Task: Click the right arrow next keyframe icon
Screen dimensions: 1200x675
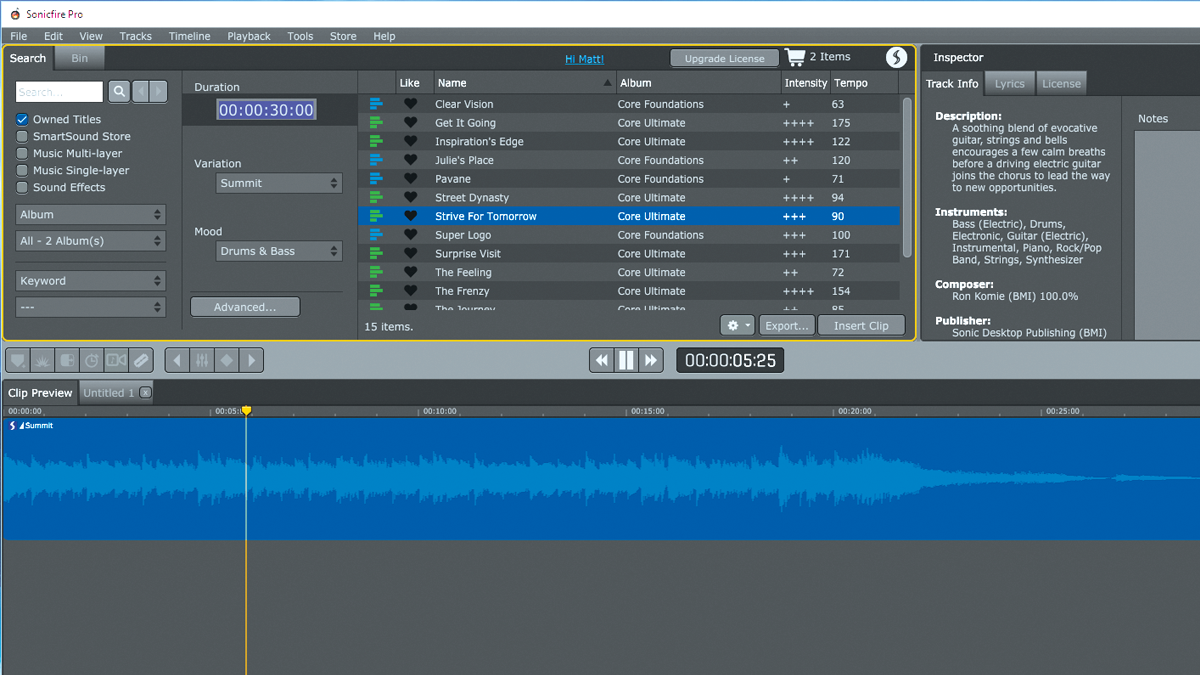Action: pyautogui.click(x=251, y=360)
